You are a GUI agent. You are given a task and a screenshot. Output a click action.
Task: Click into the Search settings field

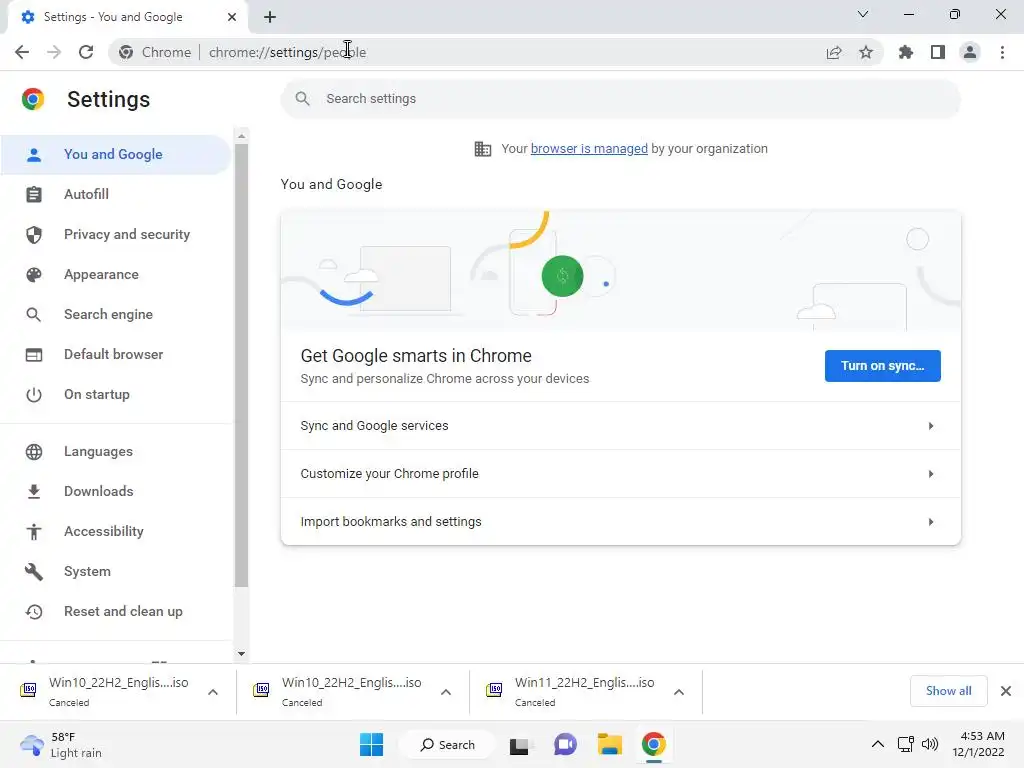(620, 99)
